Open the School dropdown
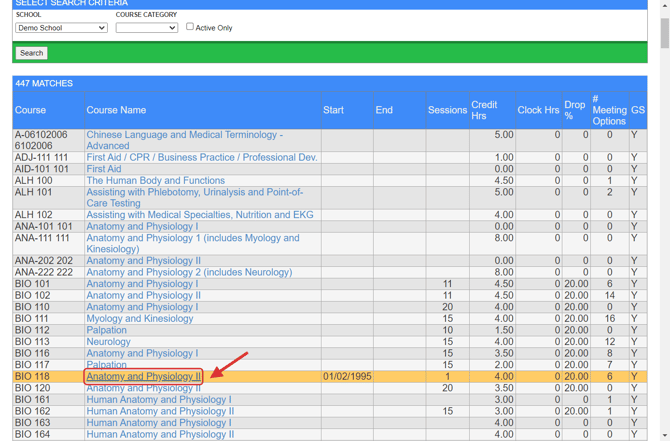Viewport: 670px width, 441px height. [x=61, y=28]
